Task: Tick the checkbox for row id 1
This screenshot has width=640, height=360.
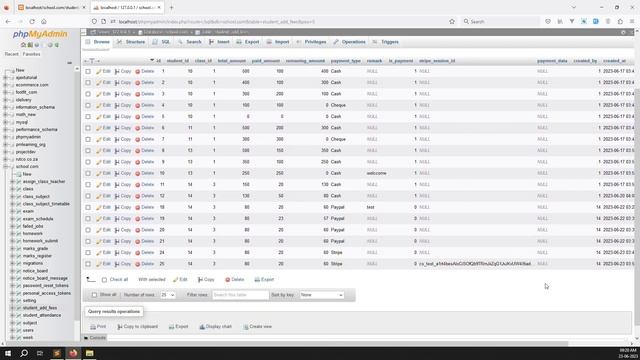Action: (88, 71)
